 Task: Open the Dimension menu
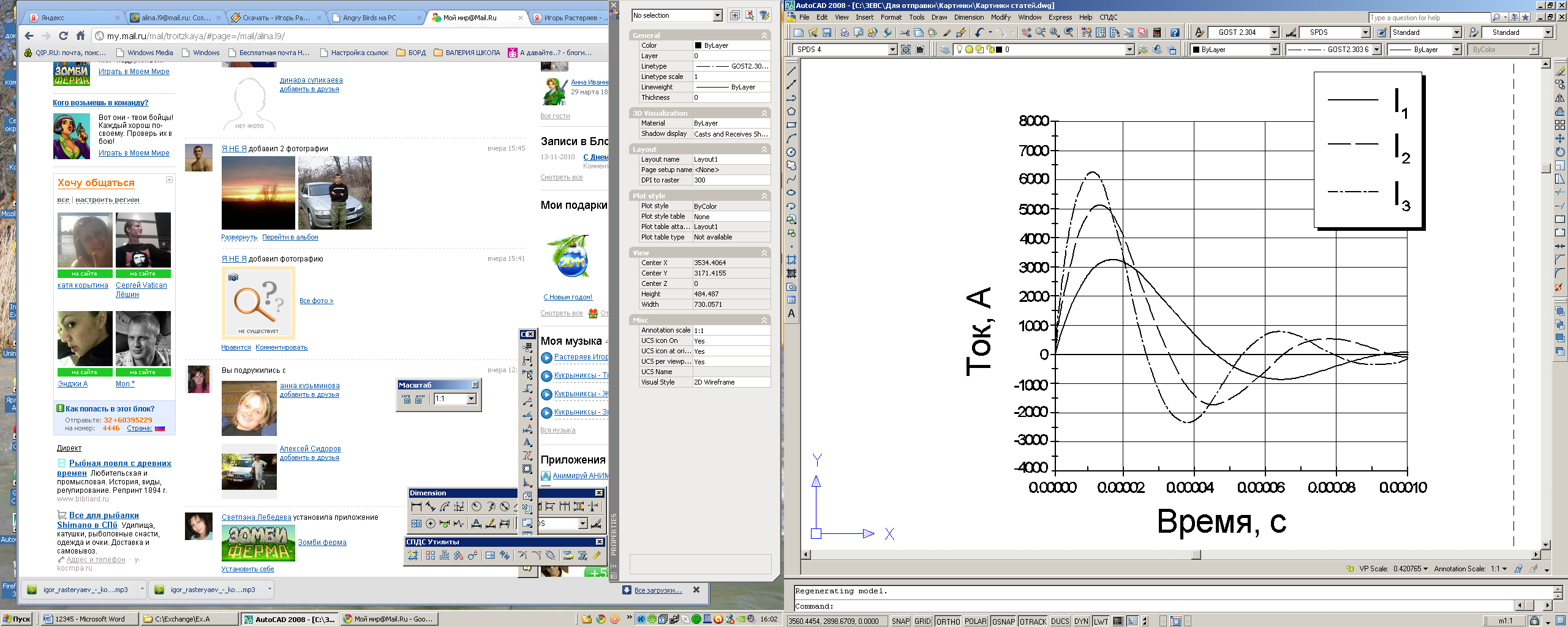click(968, 17)
